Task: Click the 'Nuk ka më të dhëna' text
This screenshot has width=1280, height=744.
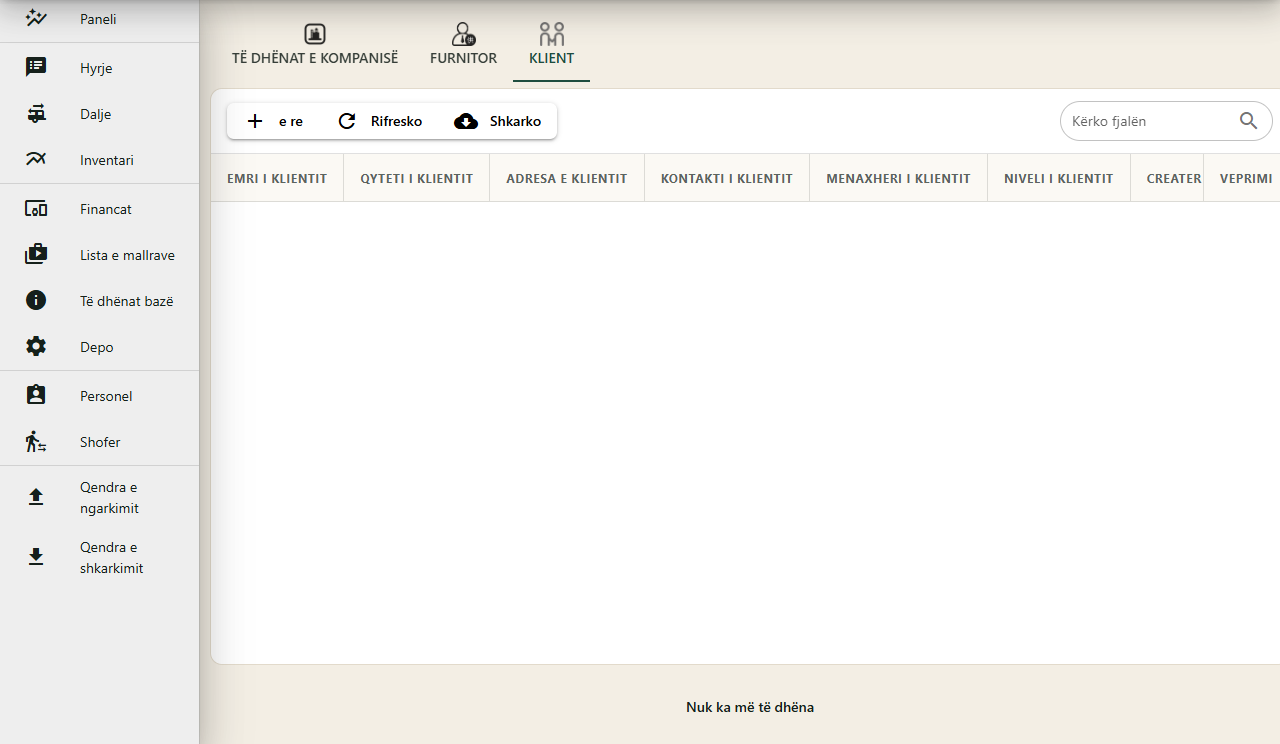Action: point(750,707)
